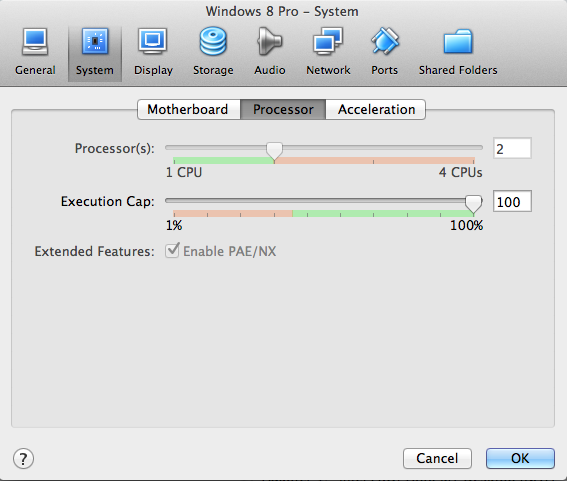The width and height of the screenshot is (567, 481).
Task: Open the Audio speaker section
Action: coord(270,51)
